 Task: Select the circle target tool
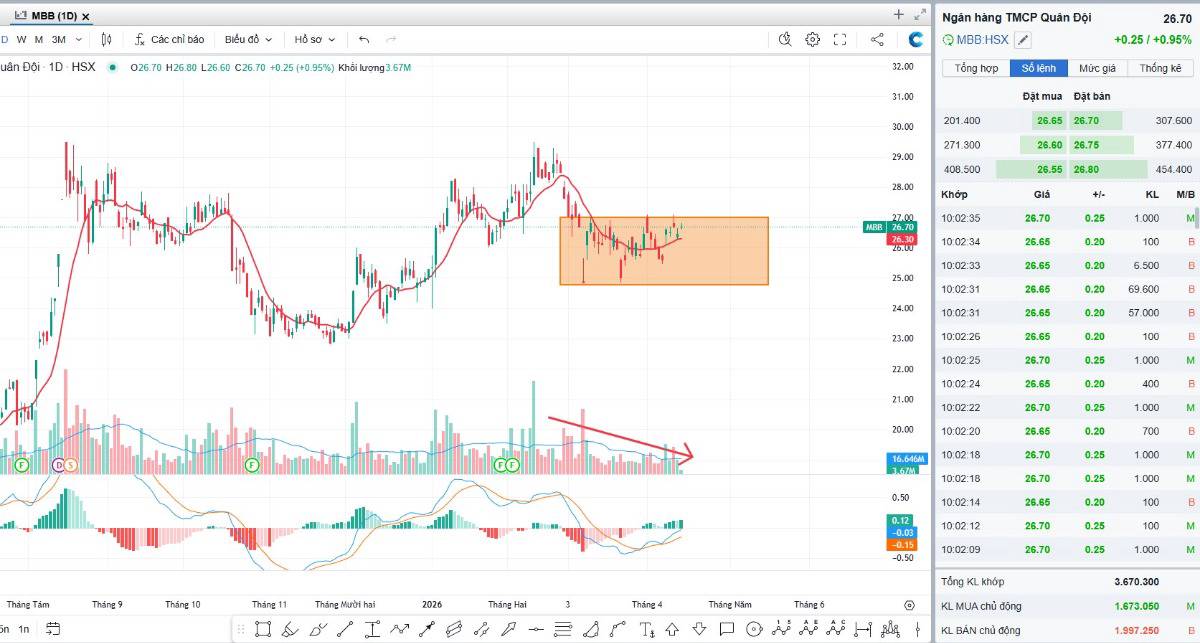(x=755, y=629)
